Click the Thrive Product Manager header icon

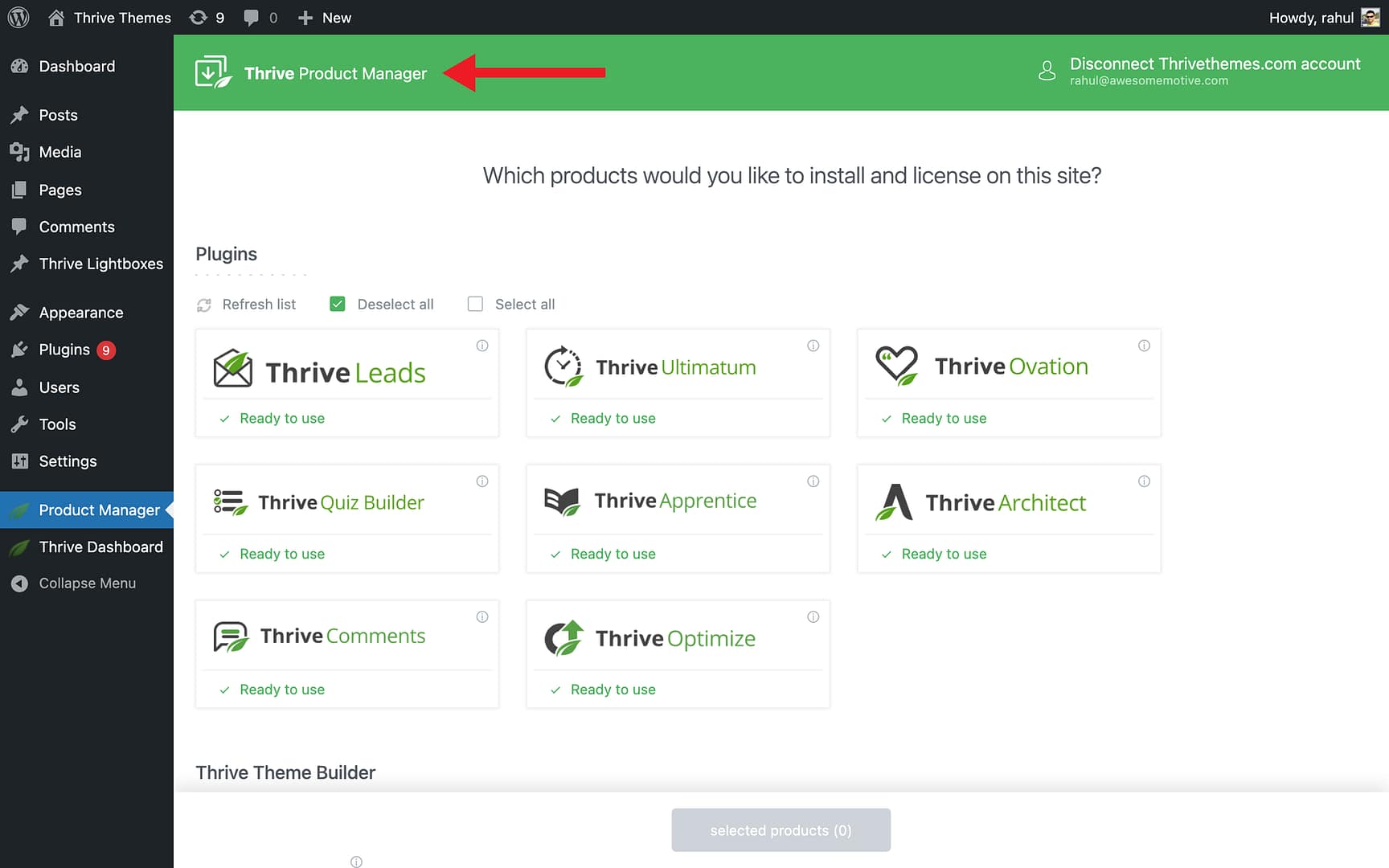point(212,72)
